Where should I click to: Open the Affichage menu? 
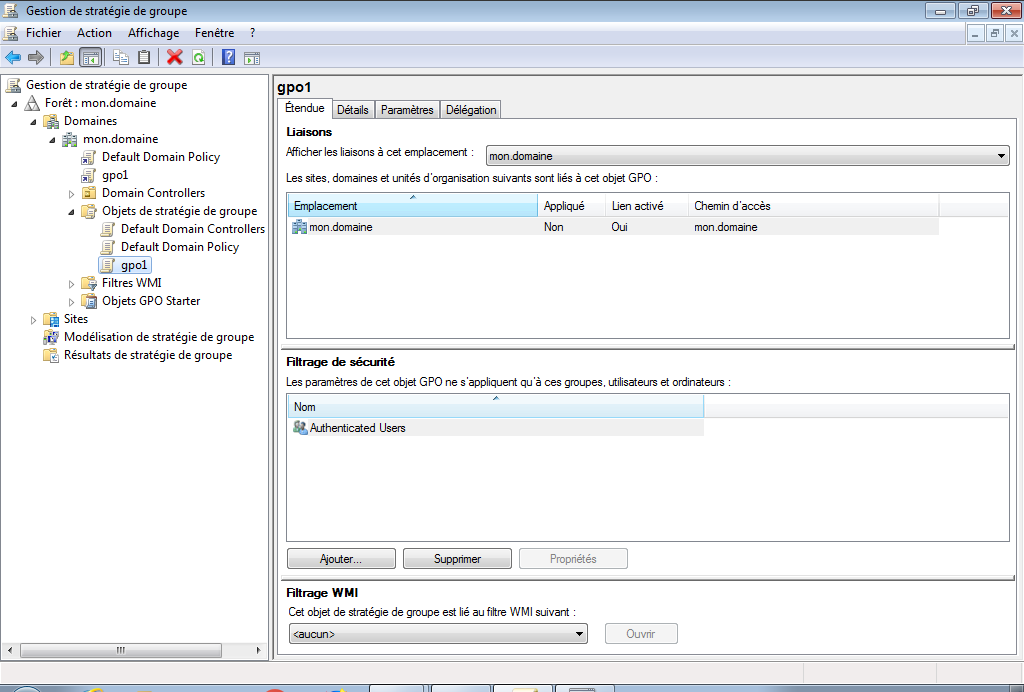tap(153, 33)
